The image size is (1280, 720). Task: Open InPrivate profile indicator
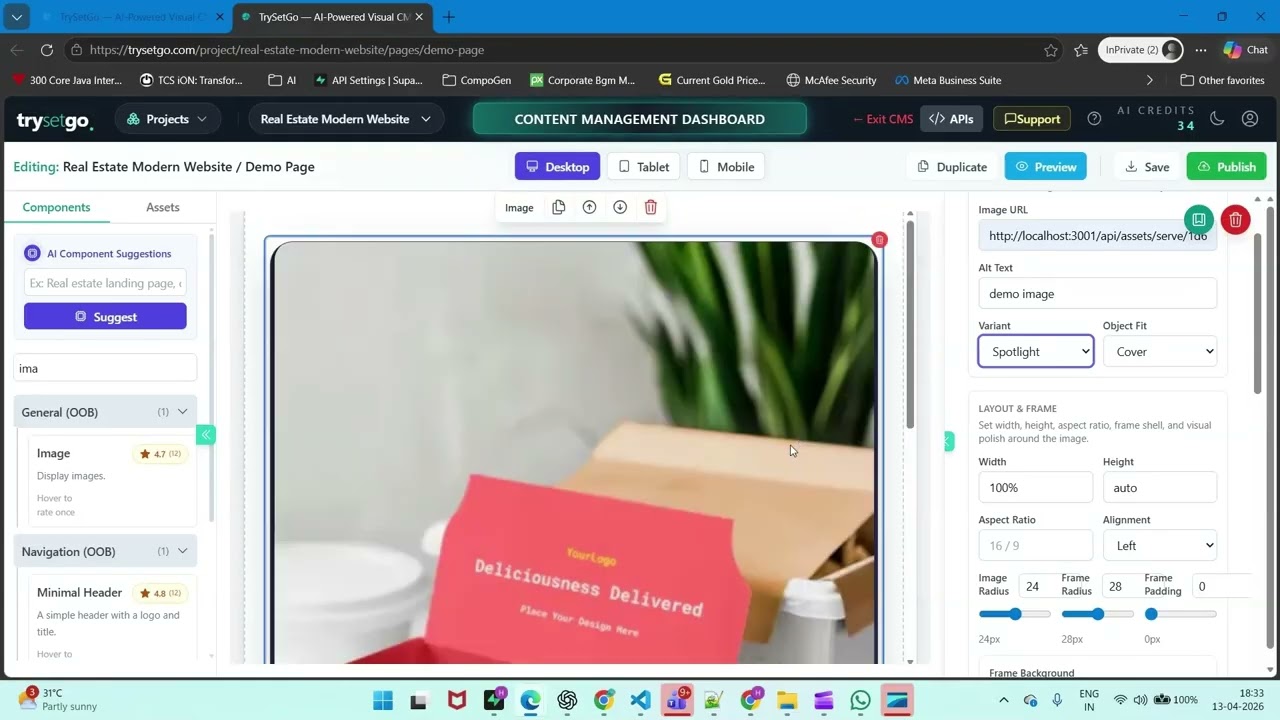point(1141,50)
